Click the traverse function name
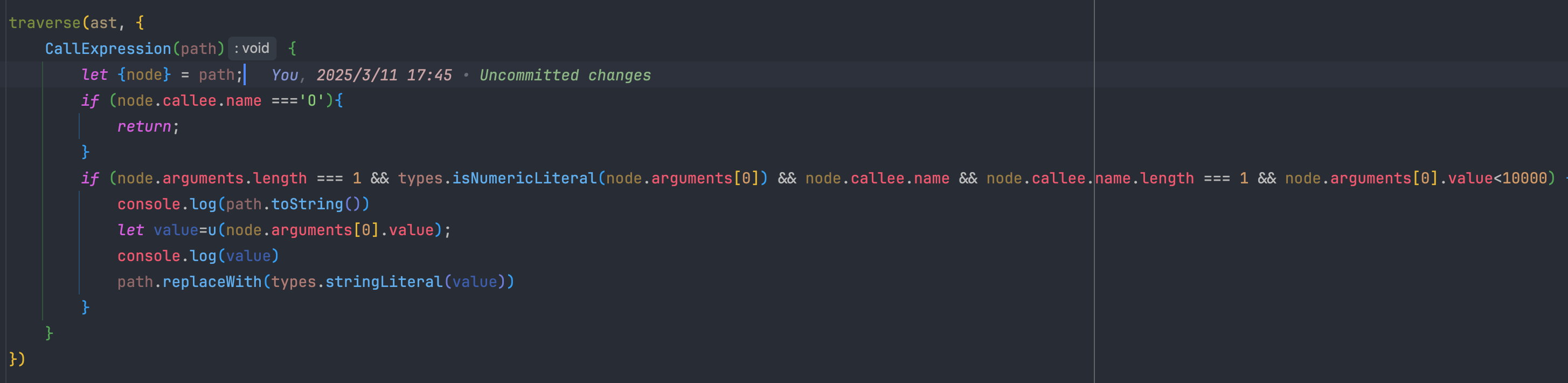Image resolution: width=1568 pixels, height=383 pixels. [x=44, y=23]
